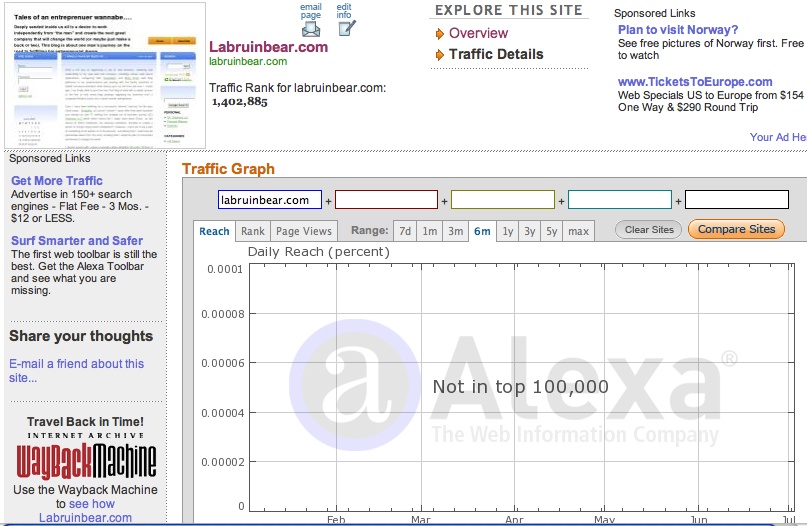Focus the red-bordered second site field
Image resolution: width=807 pixels, height=526 pixels.
(x=386, y=200)
